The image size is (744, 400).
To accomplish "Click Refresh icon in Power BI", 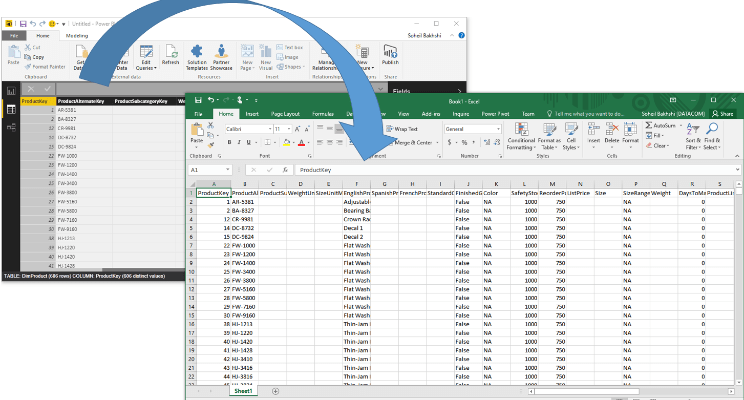I will (171, 54).
